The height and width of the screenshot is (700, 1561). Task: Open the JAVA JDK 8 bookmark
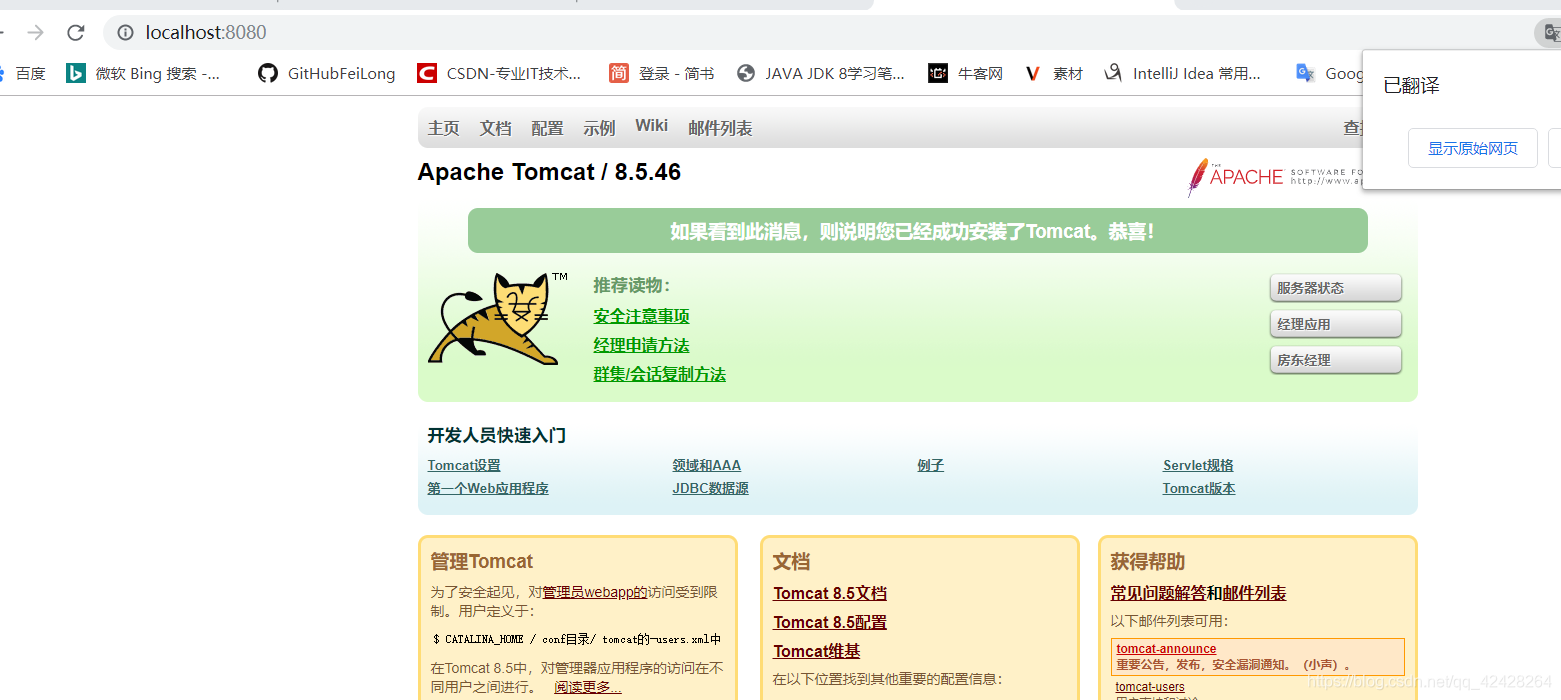821,73
